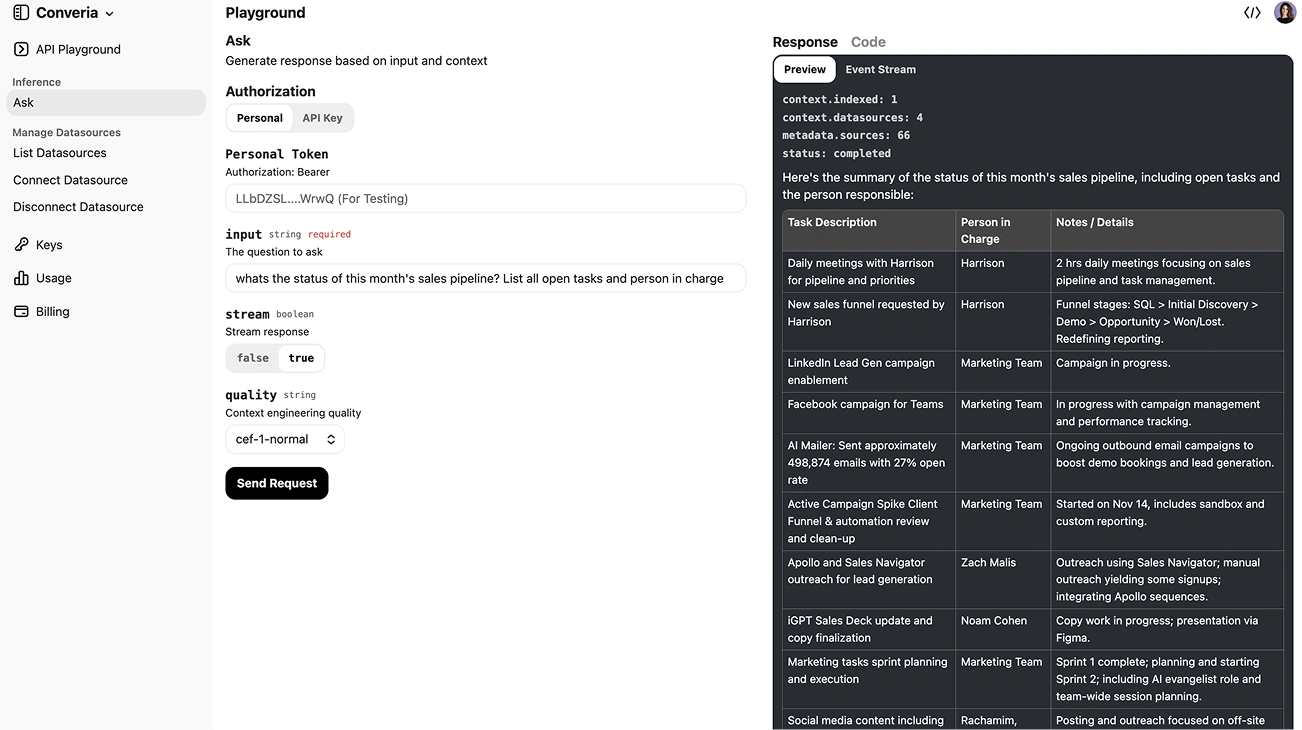Open the quality cef-1-normal dropdown
Screen dimensions: 1302x730
[285, 439]
